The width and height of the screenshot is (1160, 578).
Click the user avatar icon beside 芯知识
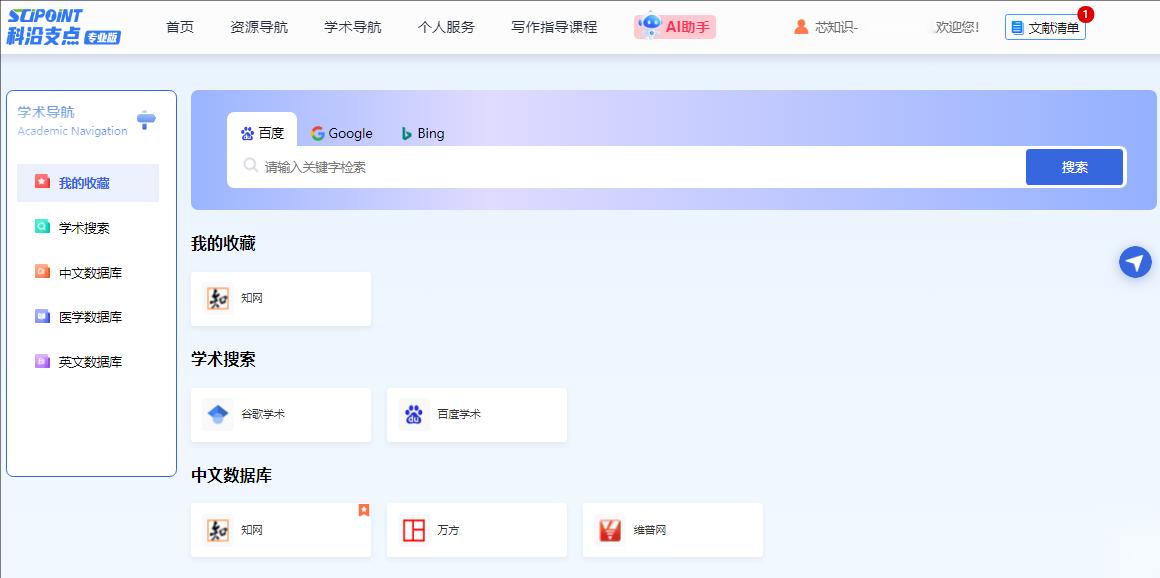pos(801,27)
